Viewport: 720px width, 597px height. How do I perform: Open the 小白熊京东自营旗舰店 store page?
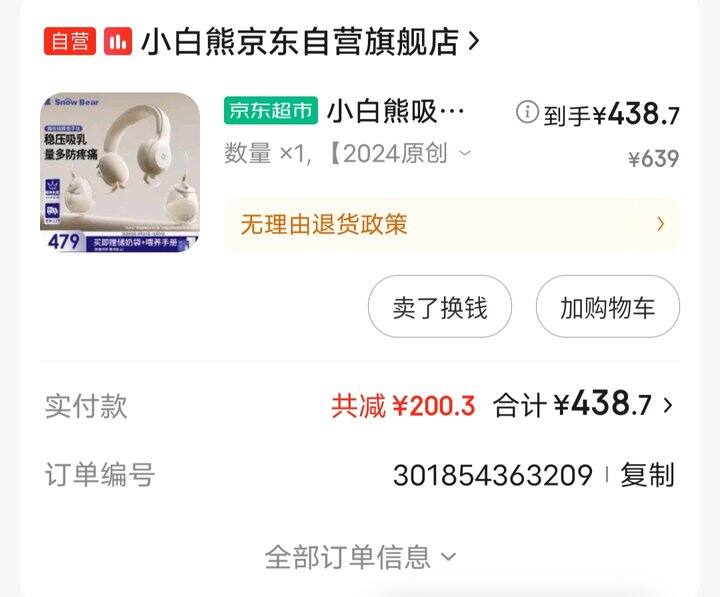pyautogui.click(x=300, y=41)
